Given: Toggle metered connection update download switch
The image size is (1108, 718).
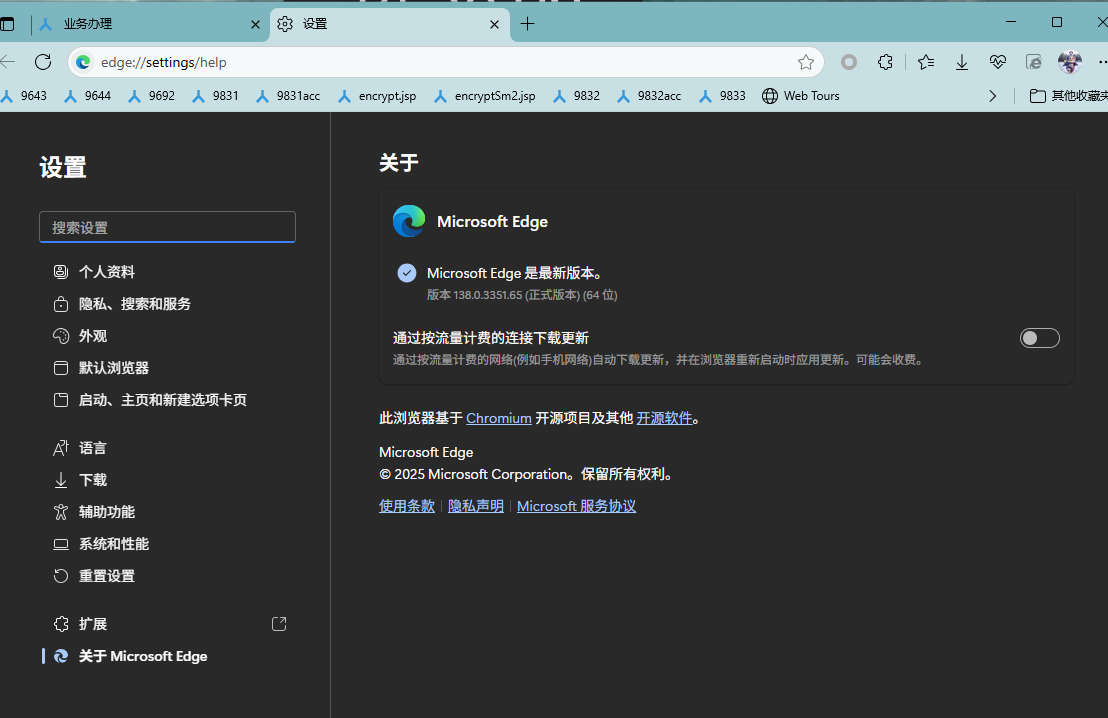Looking at the screenshot, I should 1039,338.
